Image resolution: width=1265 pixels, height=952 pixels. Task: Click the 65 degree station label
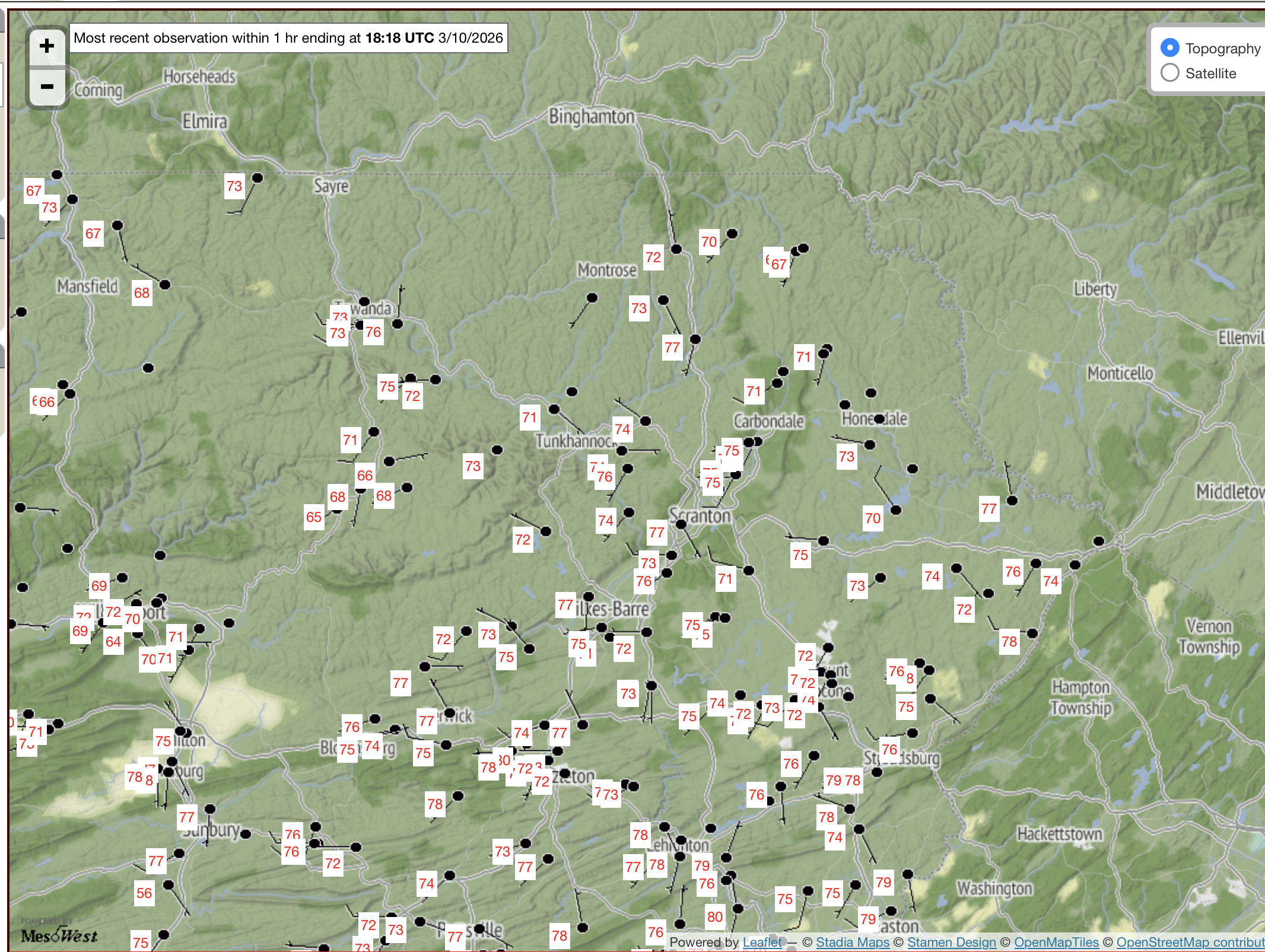click(314, 517)
